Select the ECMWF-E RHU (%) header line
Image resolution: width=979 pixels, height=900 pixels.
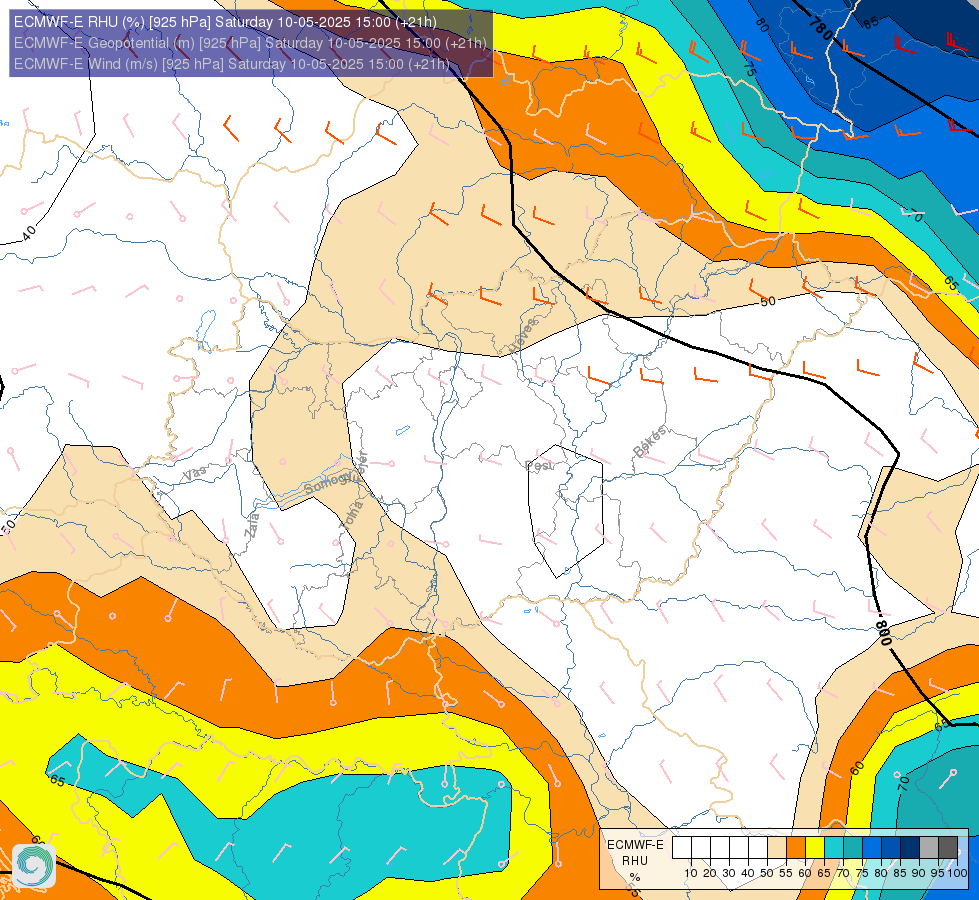point(225,22)
